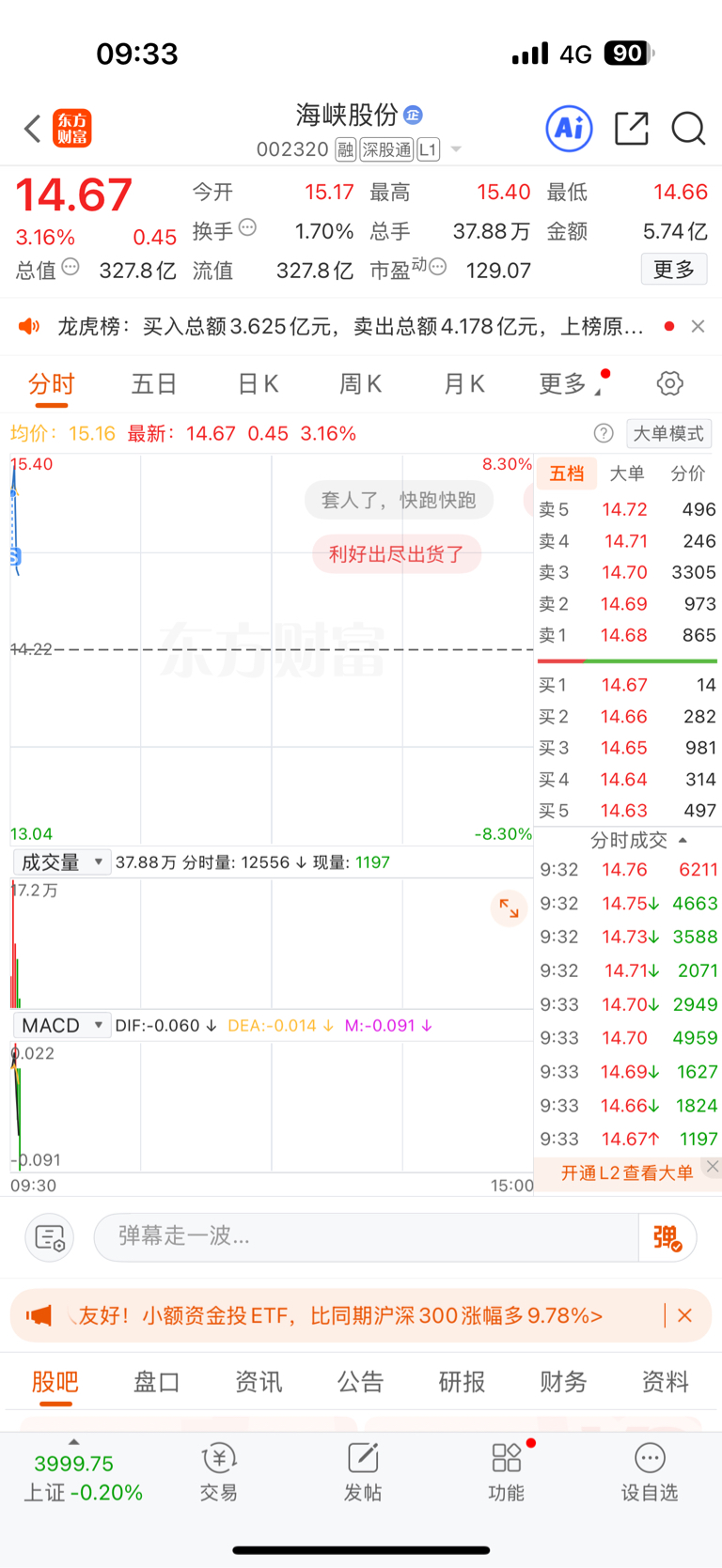This screenshot has height=1568, width=722.
Task: Open 发帖 post icon
Action: point(363,1472)
